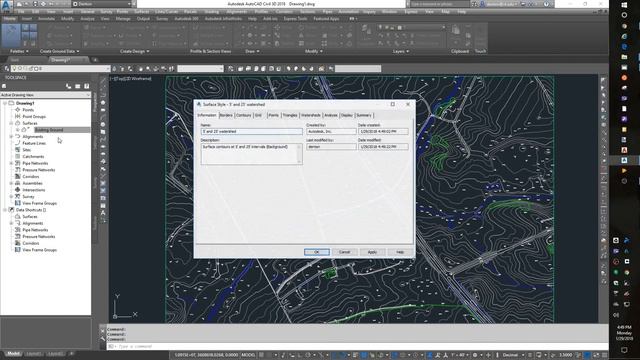The height and width of the screenshot is (360, 640).
Task: Click the command line customize icon
Action: (103, 338)
